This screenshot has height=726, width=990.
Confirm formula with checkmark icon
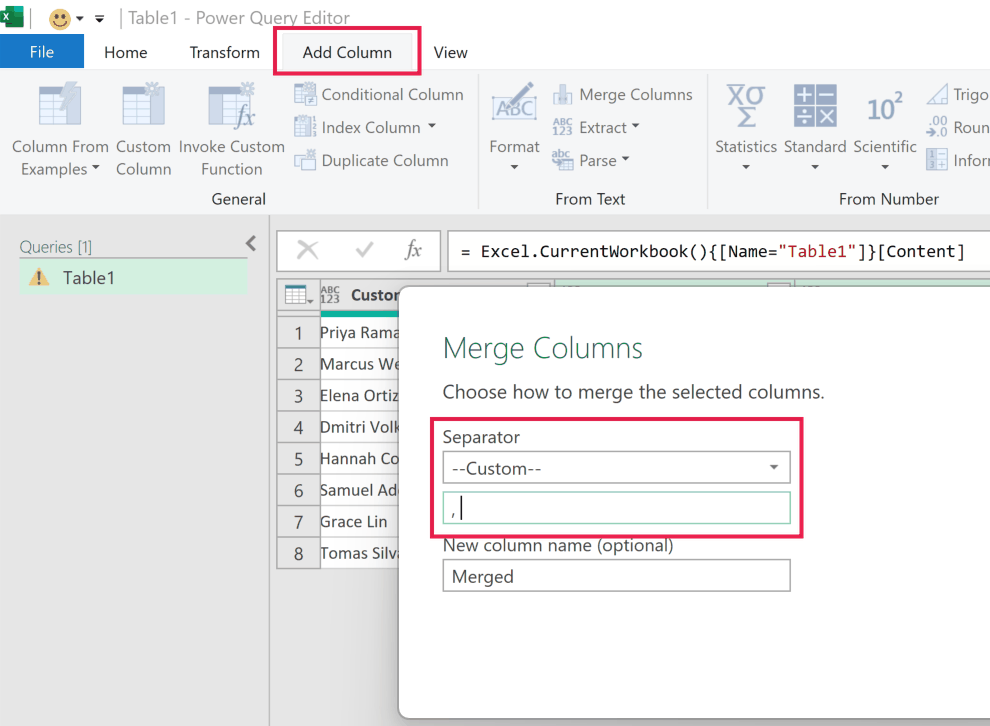coord(364,250)
